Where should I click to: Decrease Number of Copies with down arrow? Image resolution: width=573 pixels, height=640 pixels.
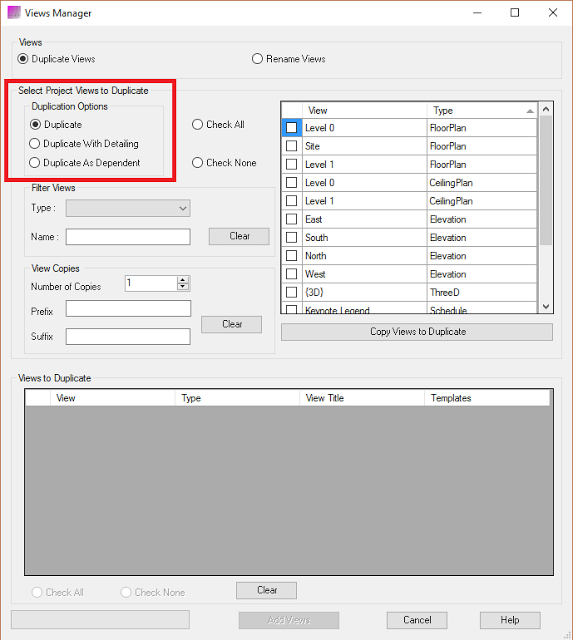coord(183,287)
